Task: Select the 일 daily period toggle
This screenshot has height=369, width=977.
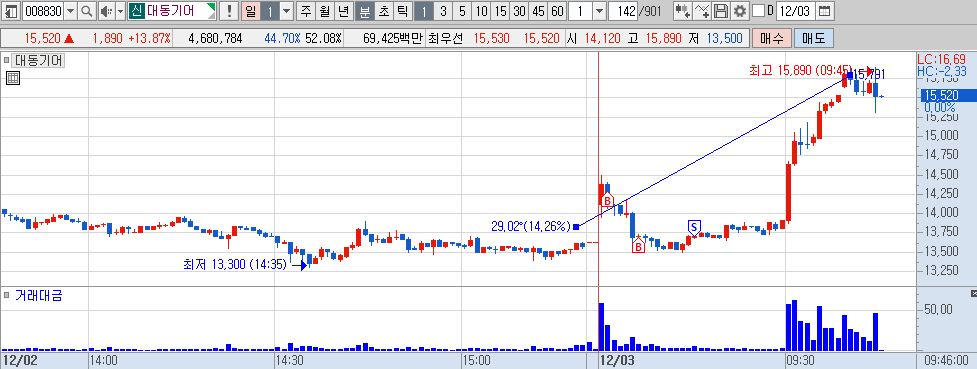Action: 250,11
